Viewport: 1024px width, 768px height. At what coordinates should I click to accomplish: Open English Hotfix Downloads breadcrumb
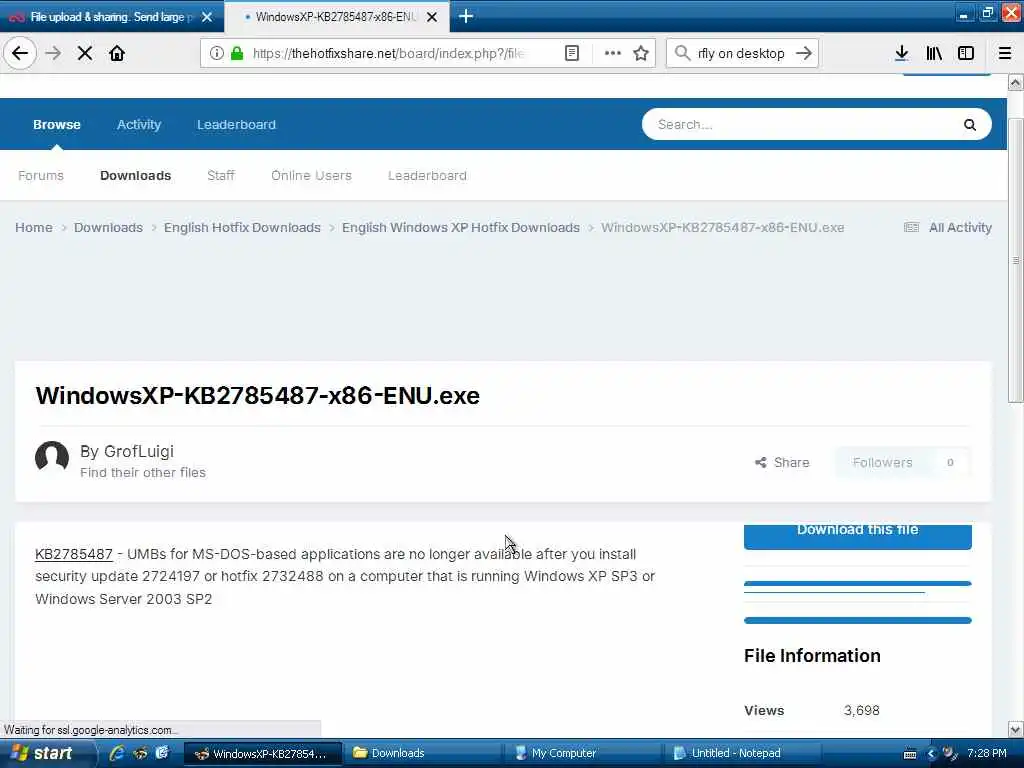(x=242, y=227)
